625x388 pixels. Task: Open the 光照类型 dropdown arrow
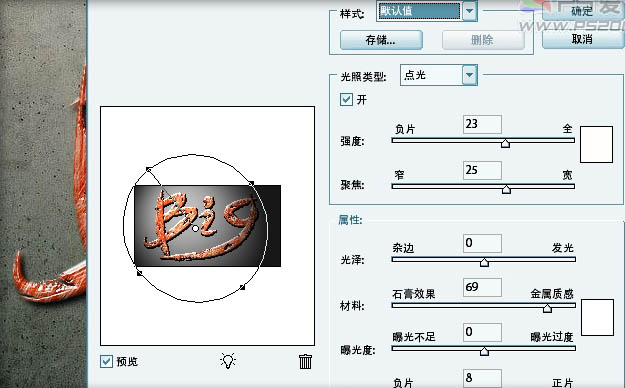pyautogui.click(x=470, y=75)
